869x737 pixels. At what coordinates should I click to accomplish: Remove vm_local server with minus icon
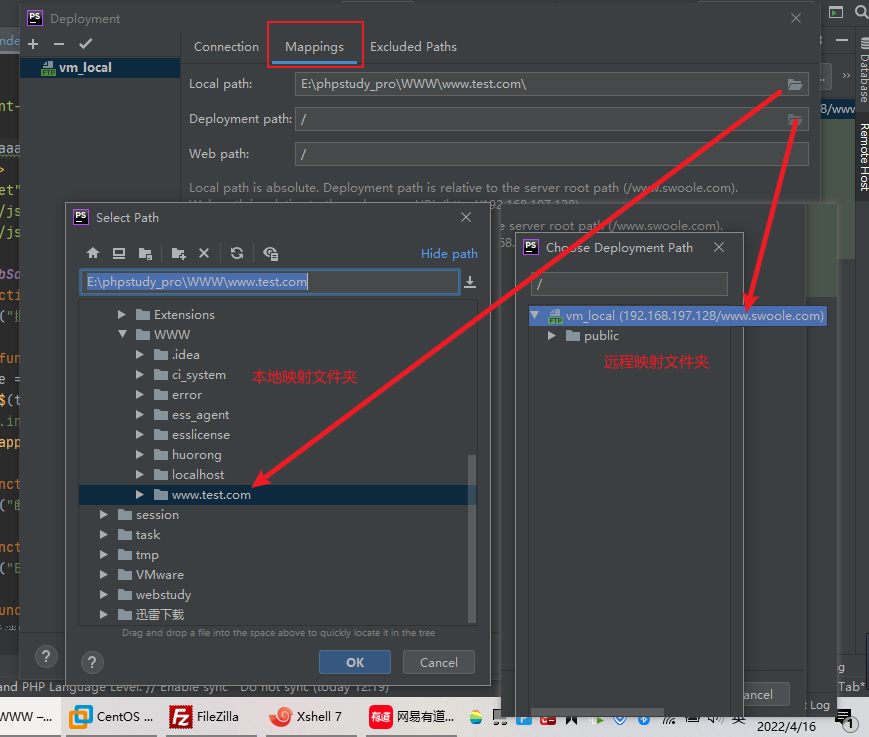58,44
